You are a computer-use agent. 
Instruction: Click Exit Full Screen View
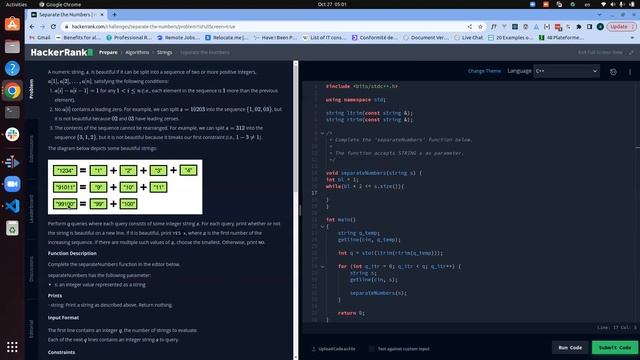point(600,52)
